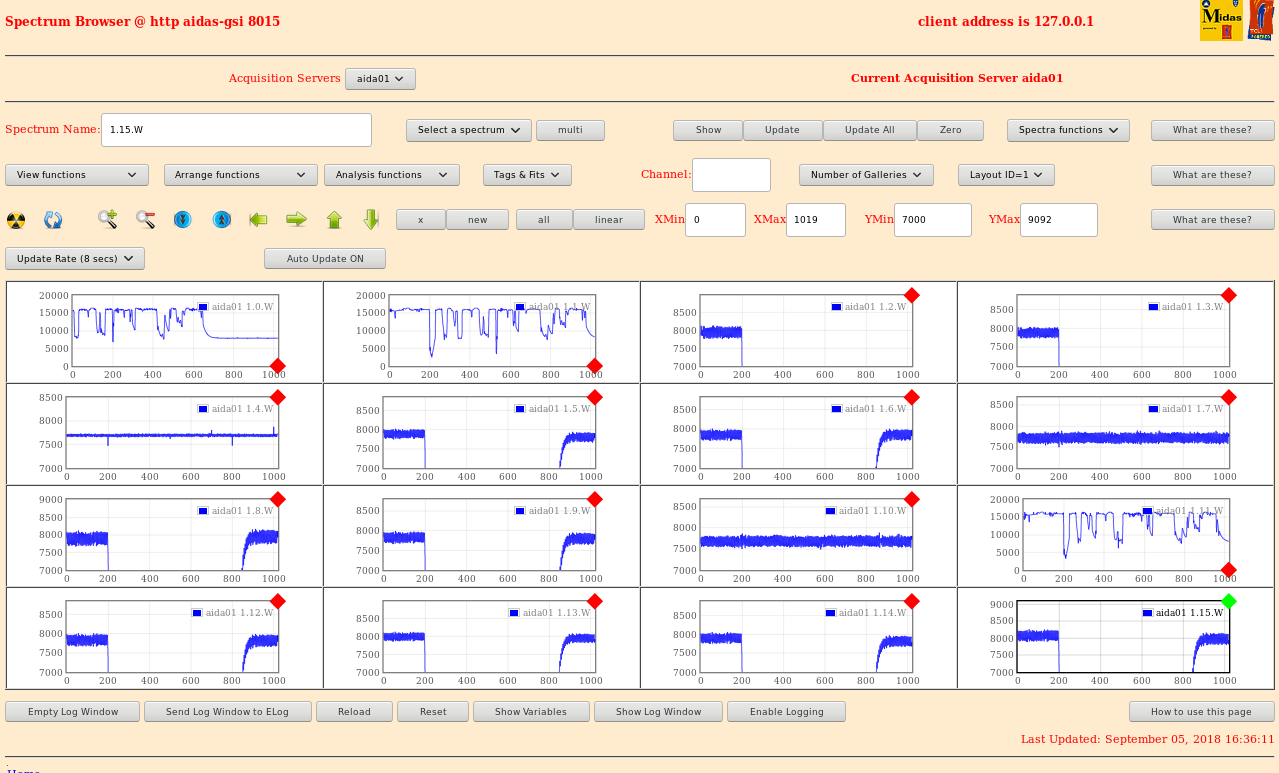Toggle the linear scale button
This screenshot has height=773, width=1279.
pyautogui.click(x=608, y=220)
